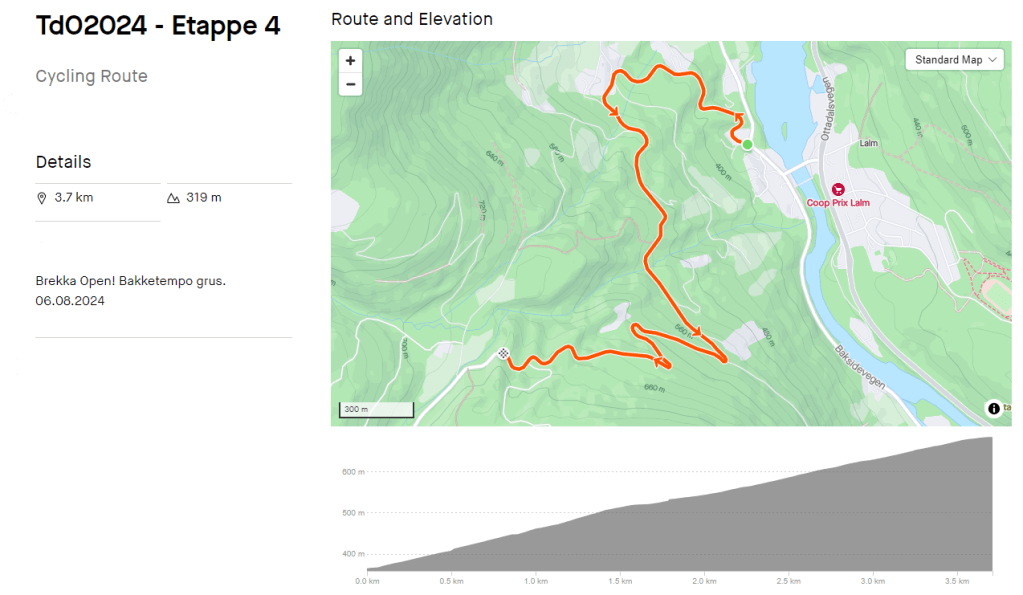Viewport: 1023px width, 595px height.
Task: Click the Ottadalsvegen road label
Action: (x=827, y=108)
